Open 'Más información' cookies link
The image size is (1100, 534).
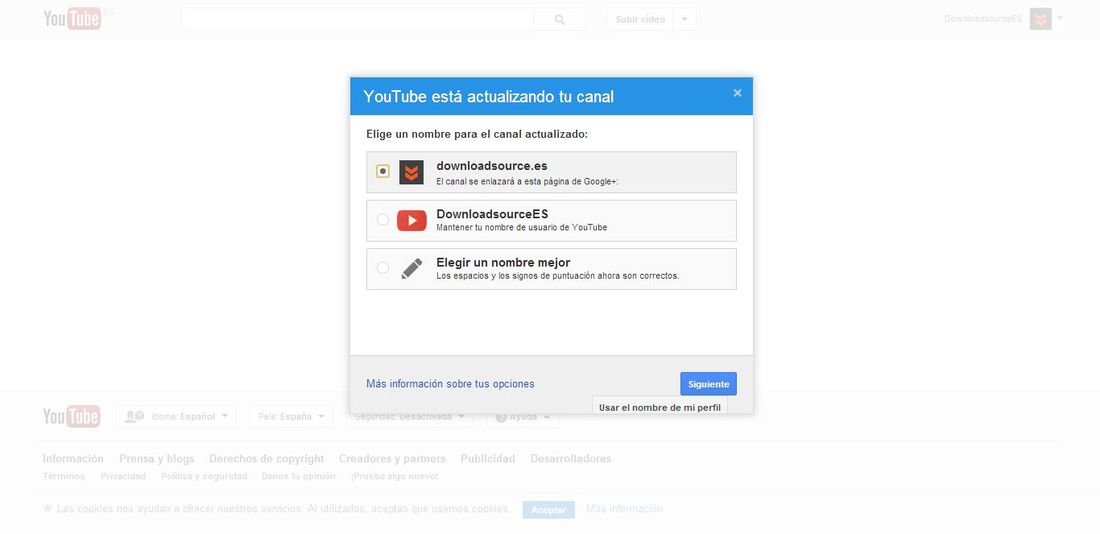[624, 509]
